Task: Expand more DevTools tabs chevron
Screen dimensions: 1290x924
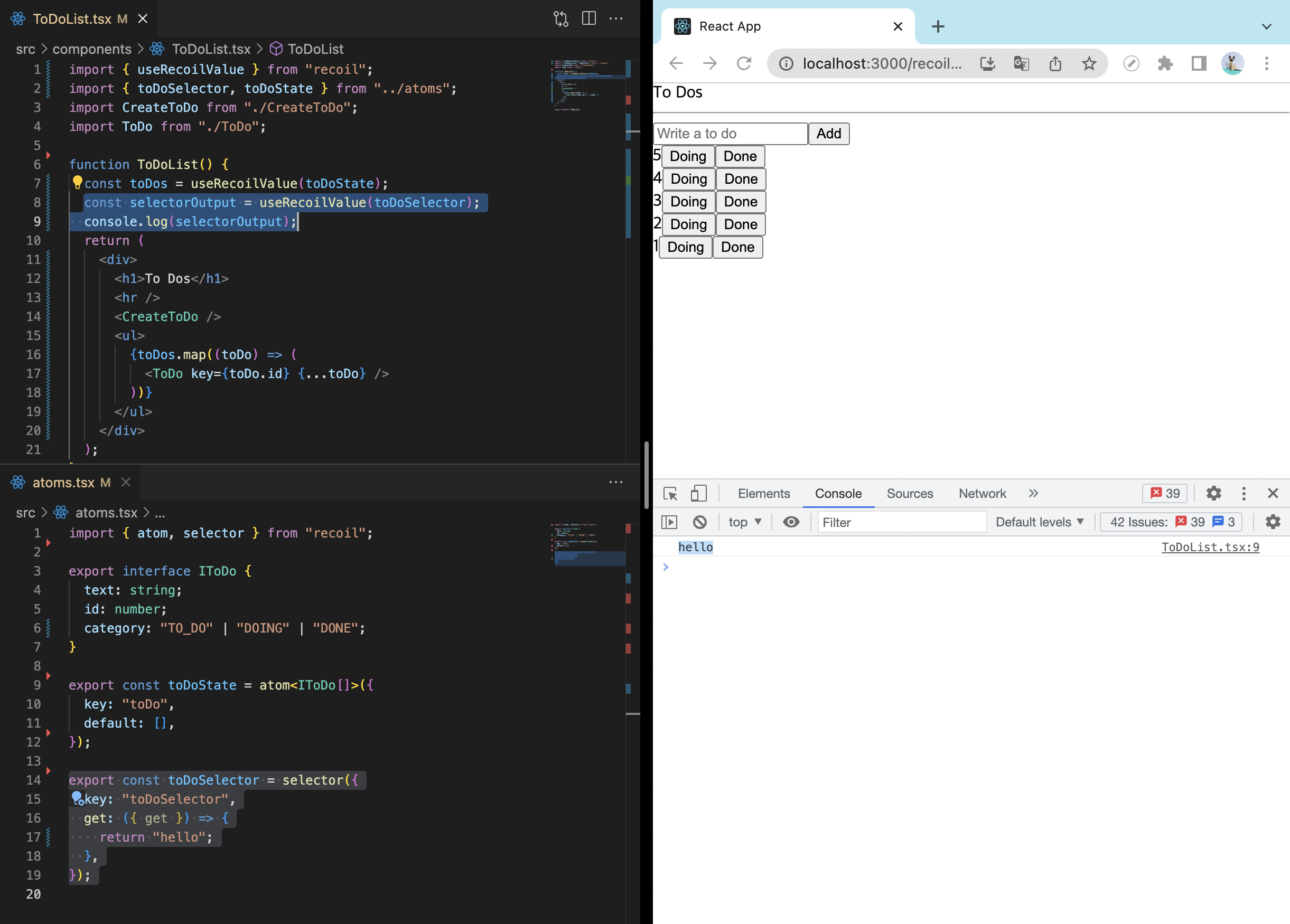Action: click(x=1033, y=493)
